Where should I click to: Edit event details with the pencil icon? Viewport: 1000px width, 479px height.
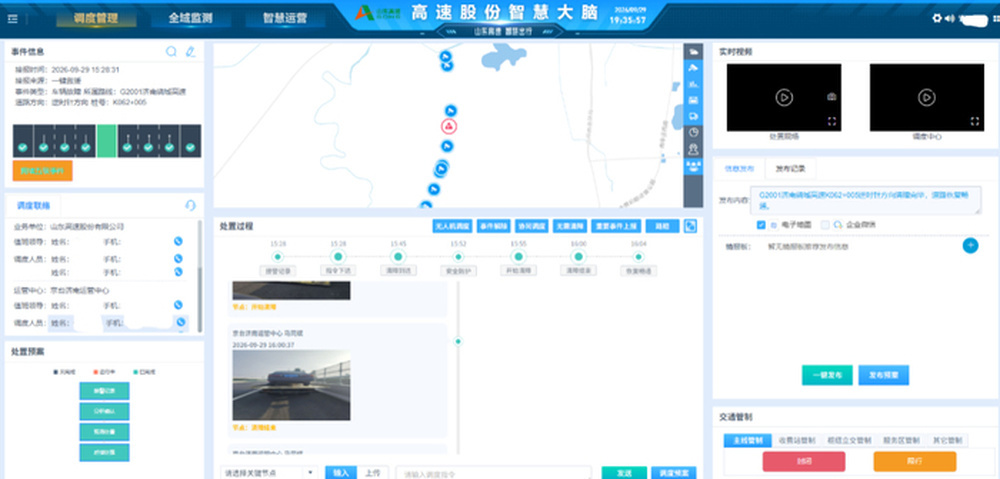point(190,52)
